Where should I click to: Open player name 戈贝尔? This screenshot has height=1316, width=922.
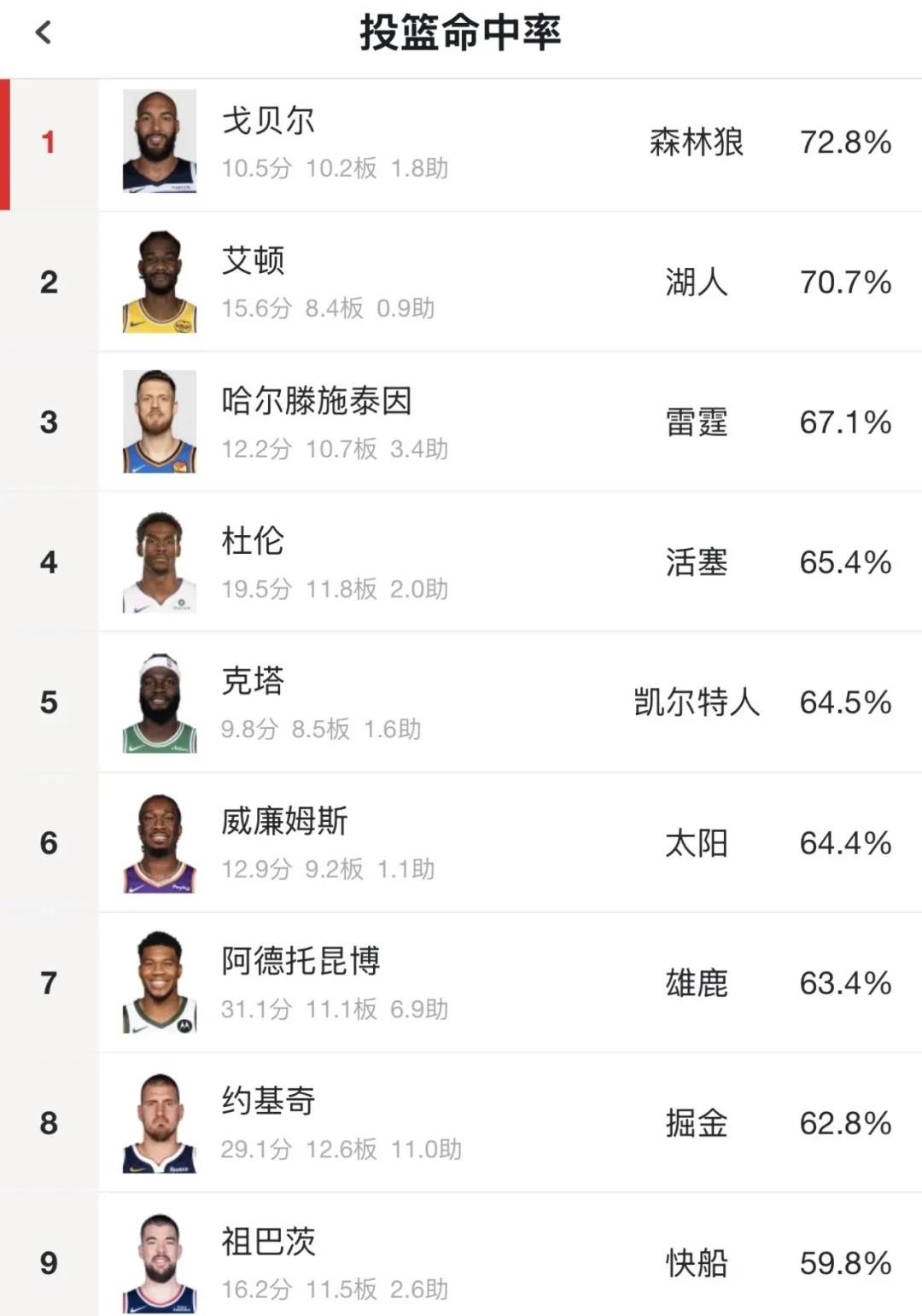coord(268,120)
